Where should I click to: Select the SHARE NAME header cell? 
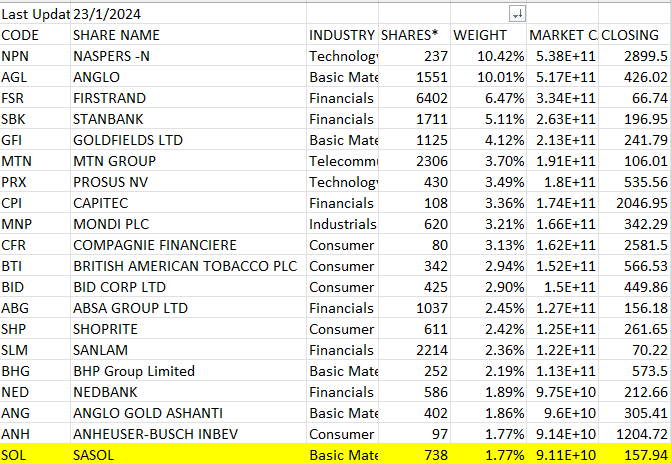188,35
